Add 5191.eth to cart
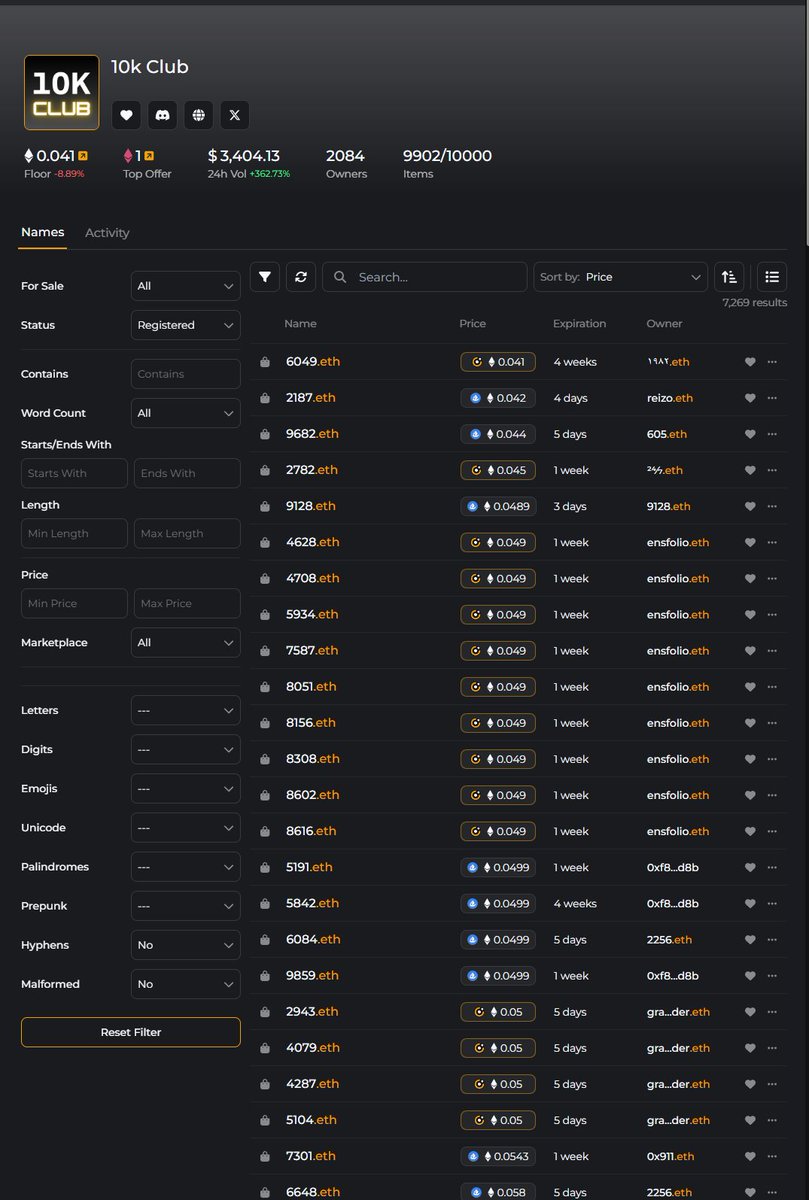This screenshot has height=1200, width=809. (x=265, y=867)
